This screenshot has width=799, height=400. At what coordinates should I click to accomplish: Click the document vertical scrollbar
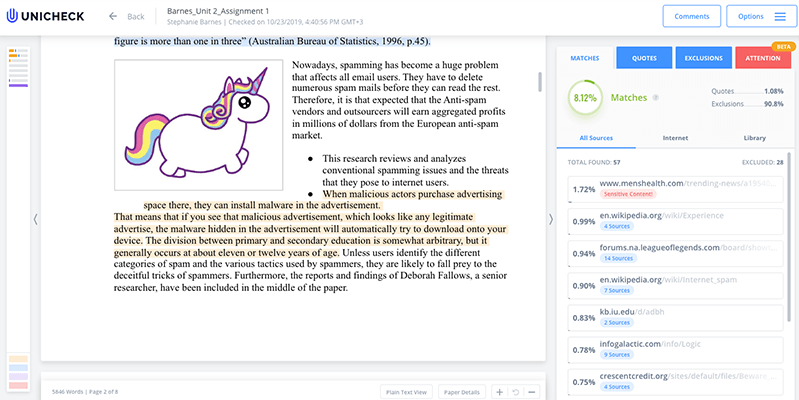coord(540,82)
